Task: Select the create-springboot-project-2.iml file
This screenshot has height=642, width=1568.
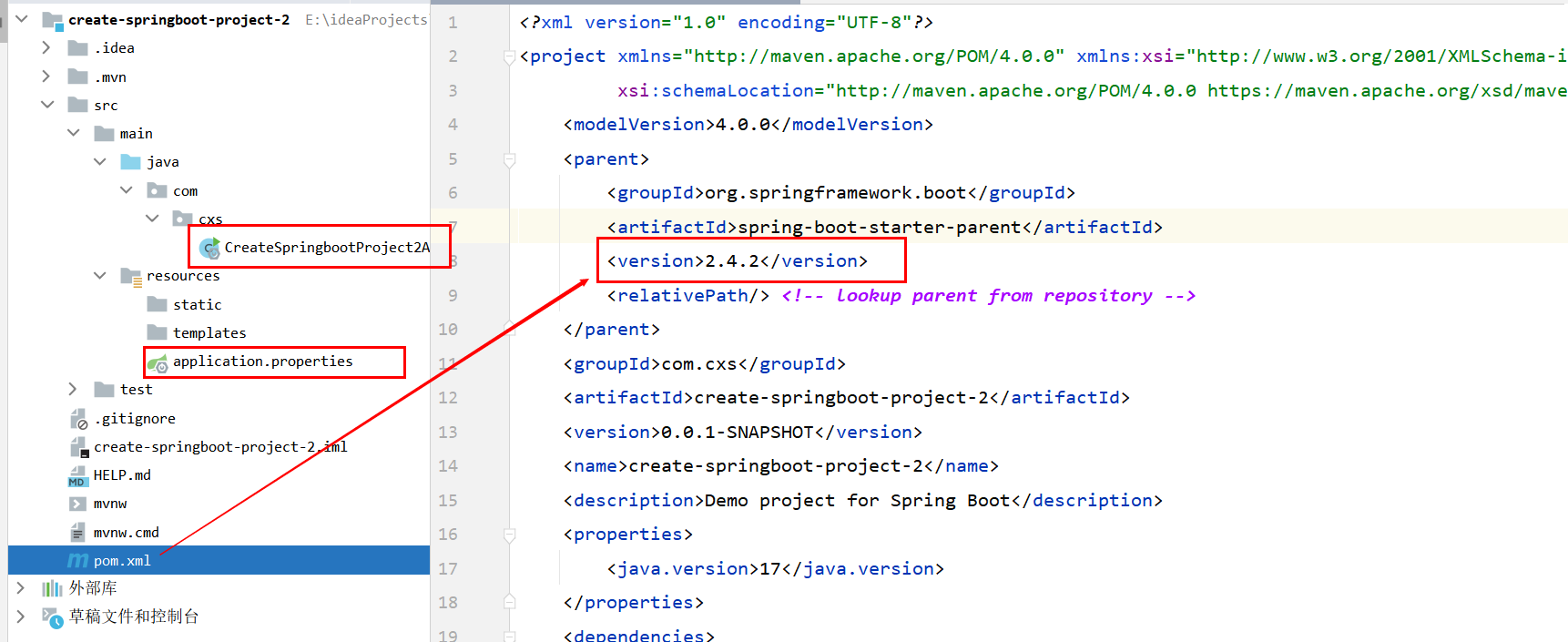Action: pos(220,447)
